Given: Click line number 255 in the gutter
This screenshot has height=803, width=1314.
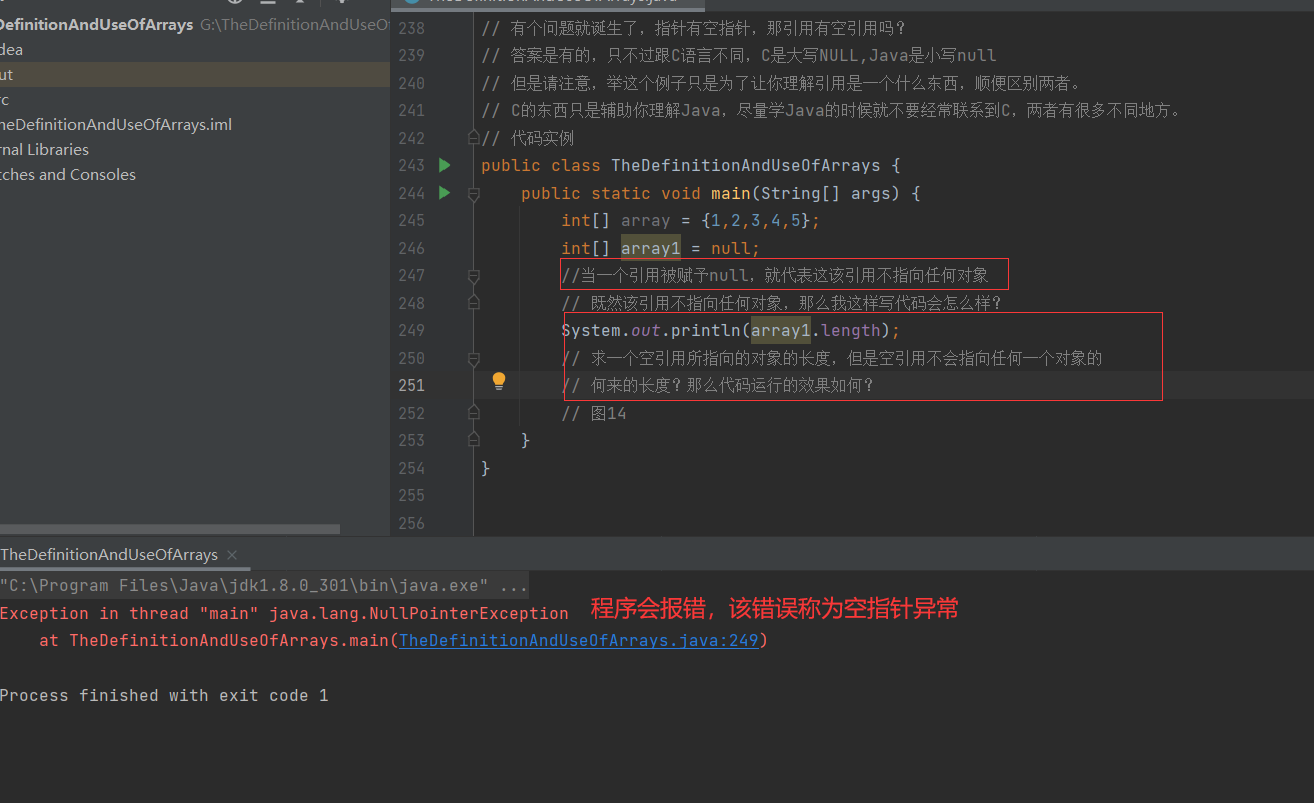Looking at the screenshot, I should pyautogui.click(x=411, y=495).
